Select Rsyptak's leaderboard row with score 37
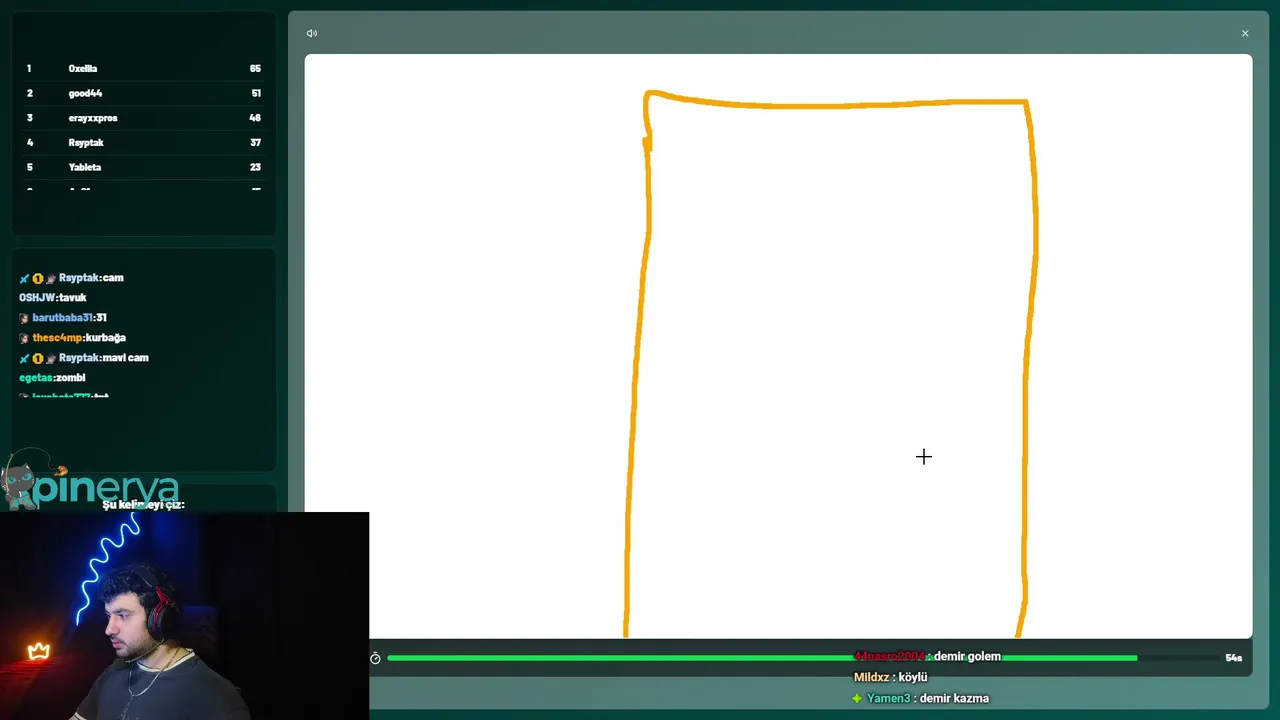Screen dimensions: 1280x720 [143, 142]
